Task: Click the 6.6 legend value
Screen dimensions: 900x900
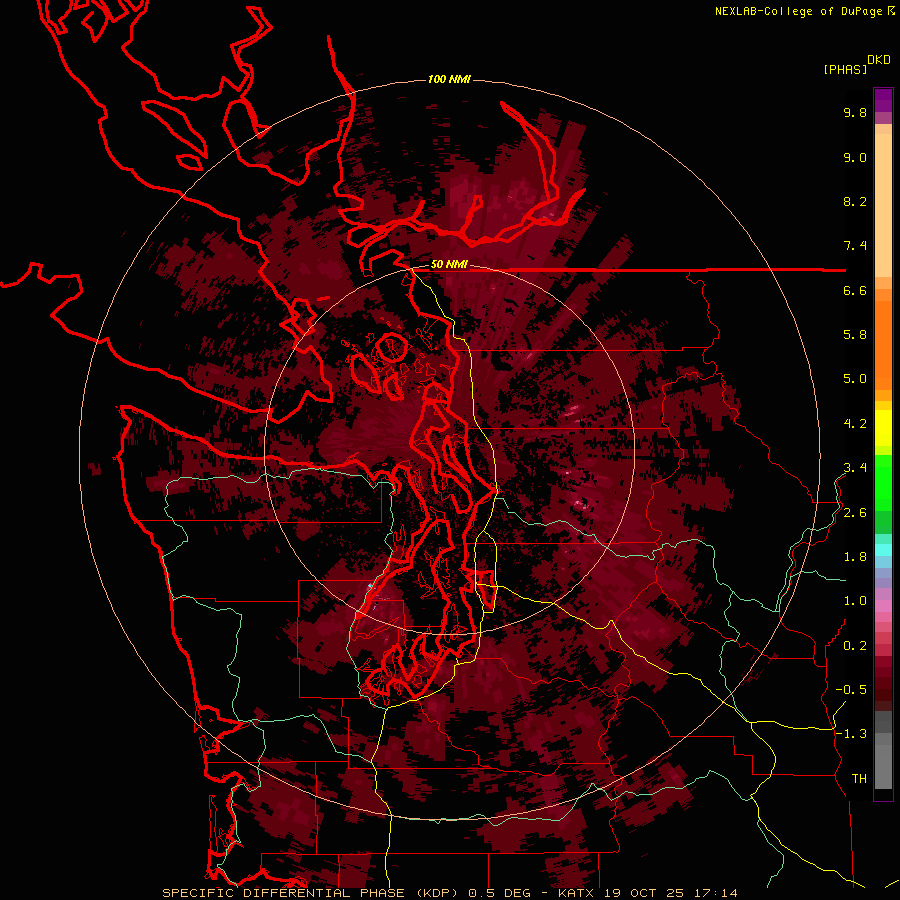Action: 855,290
